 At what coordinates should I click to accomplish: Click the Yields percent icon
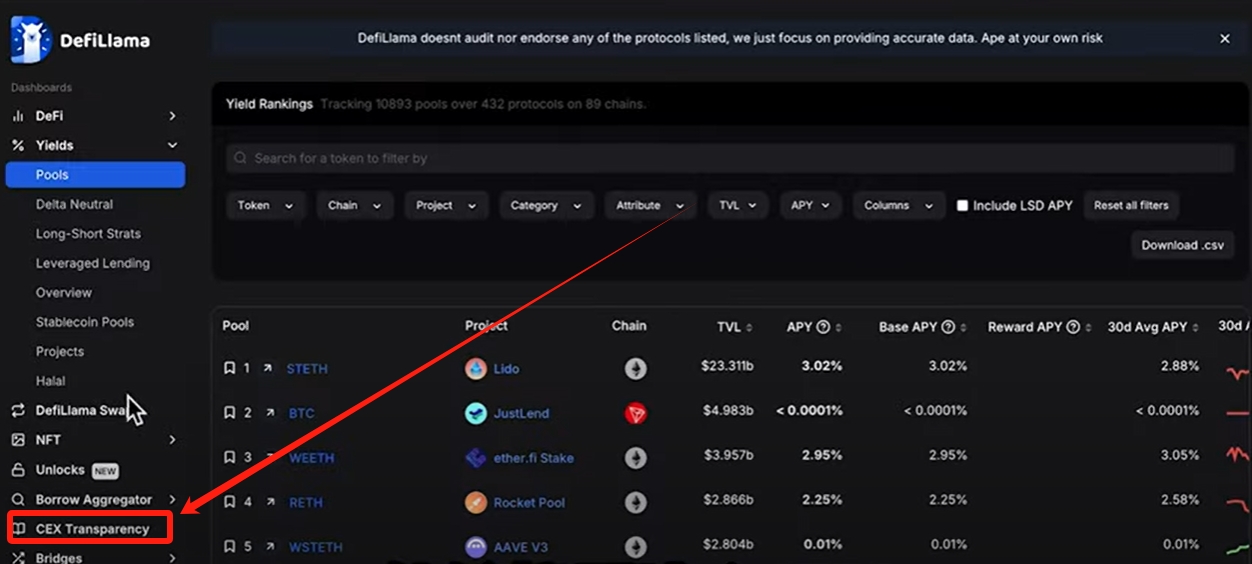tap(18, 145)
